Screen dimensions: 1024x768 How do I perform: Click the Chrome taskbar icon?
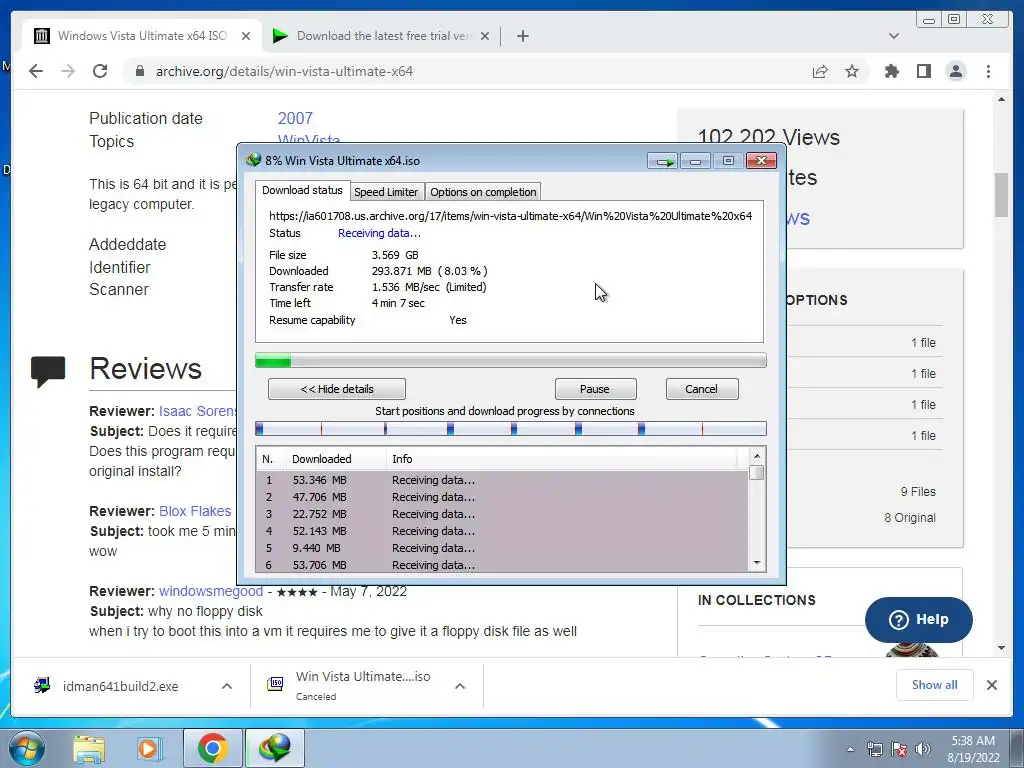212,748
